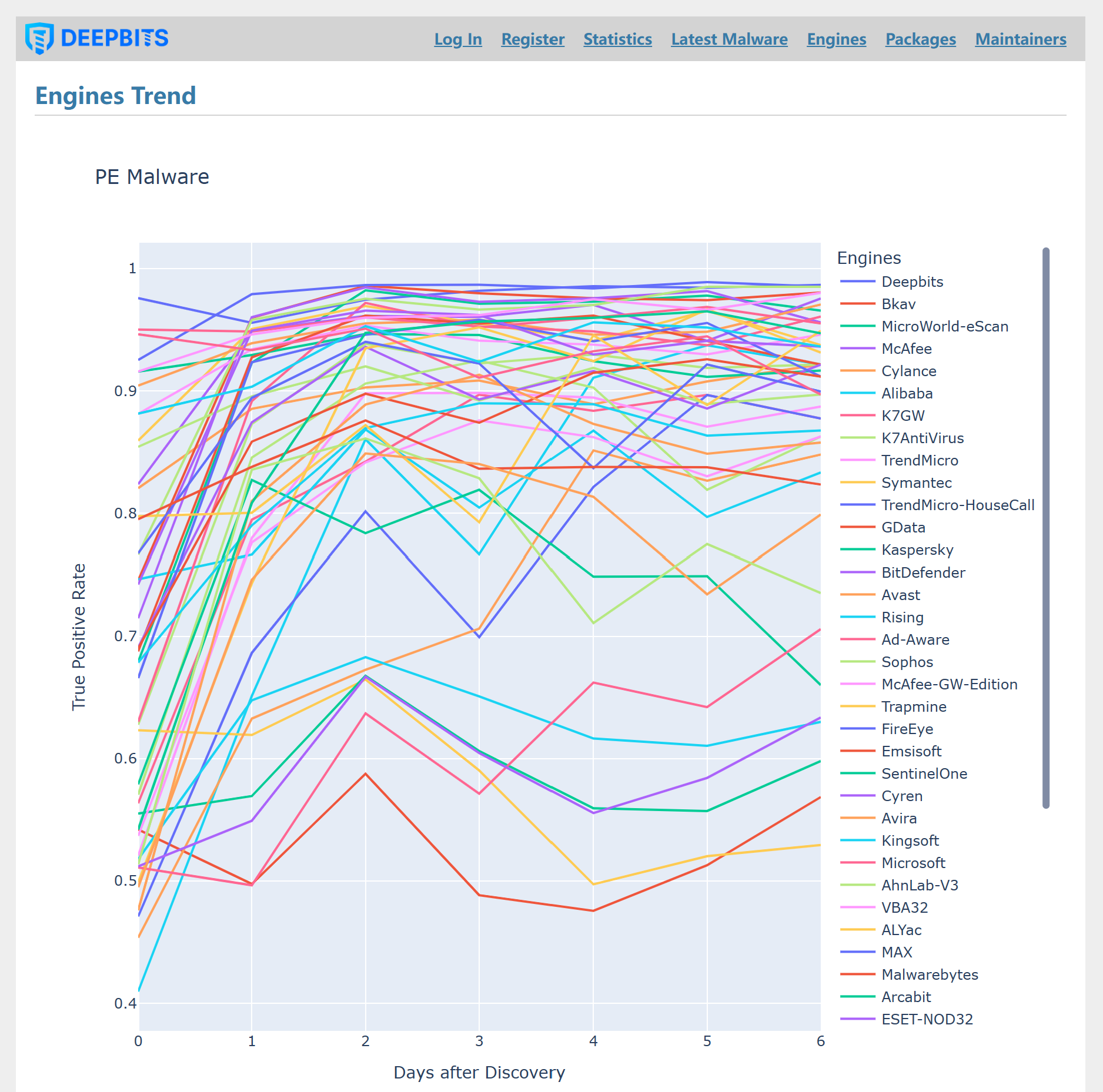The image size is (1103, 1092).
Task: Hide the K7AntiVirus trace in legend
Action: [902, 438]
